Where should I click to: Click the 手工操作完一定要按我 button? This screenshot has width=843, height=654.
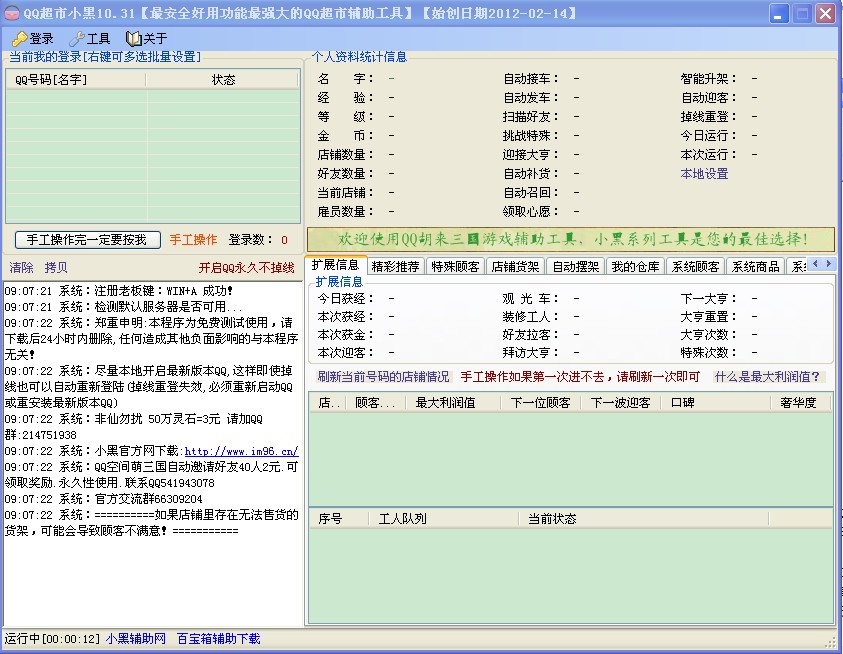(88, 240)
